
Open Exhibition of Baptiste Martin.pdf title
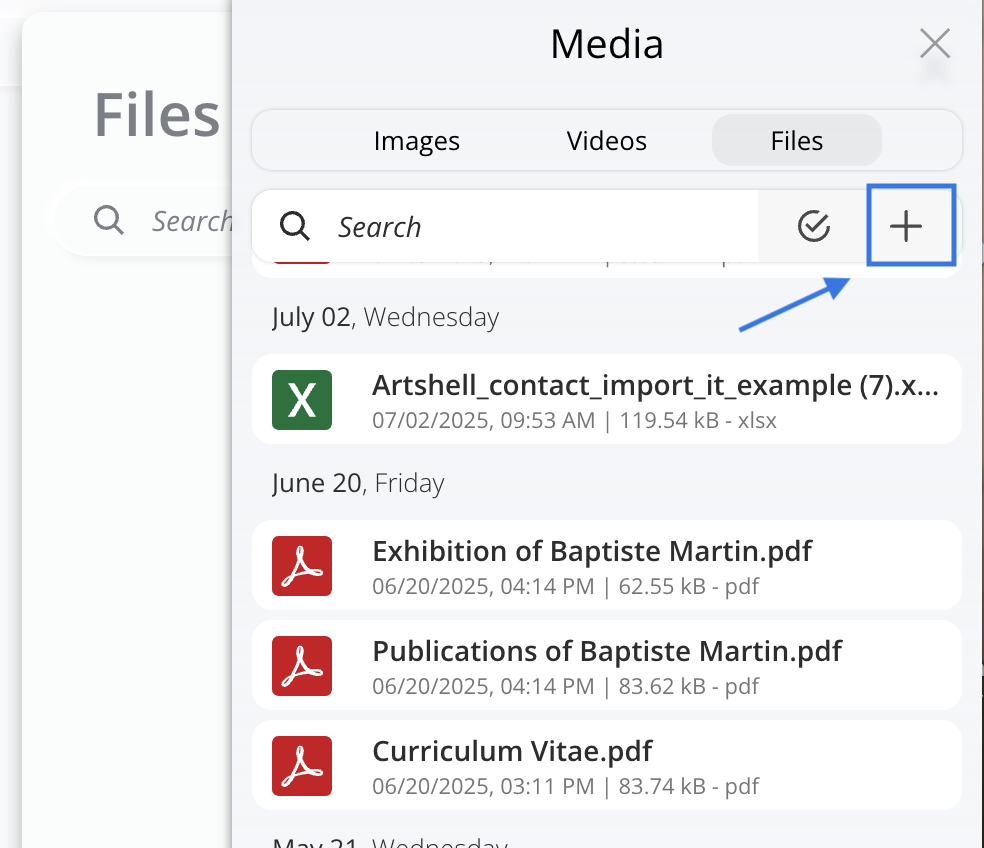click(x=592, y=552)
